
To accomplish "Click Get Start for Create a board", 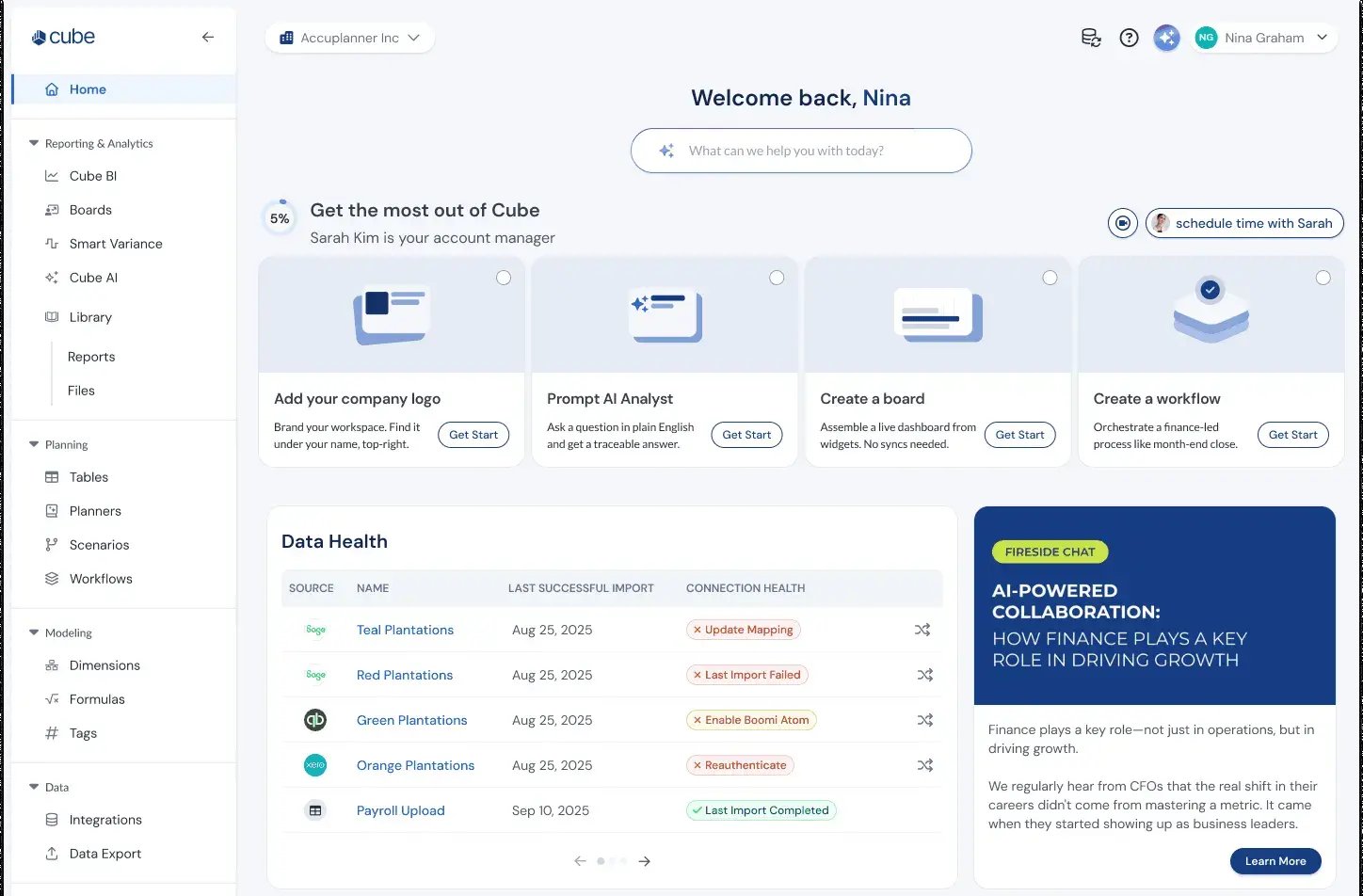I will tap(1019, 435).
